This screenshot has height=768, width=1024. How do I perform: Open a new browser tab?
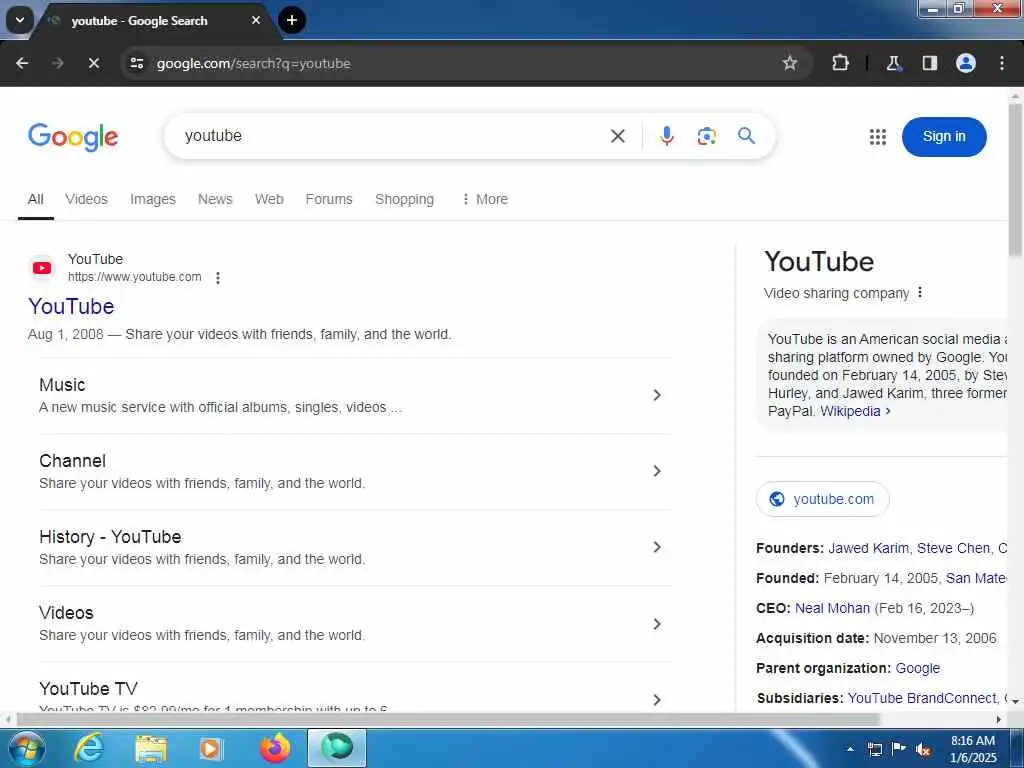[x=292, y=20]
